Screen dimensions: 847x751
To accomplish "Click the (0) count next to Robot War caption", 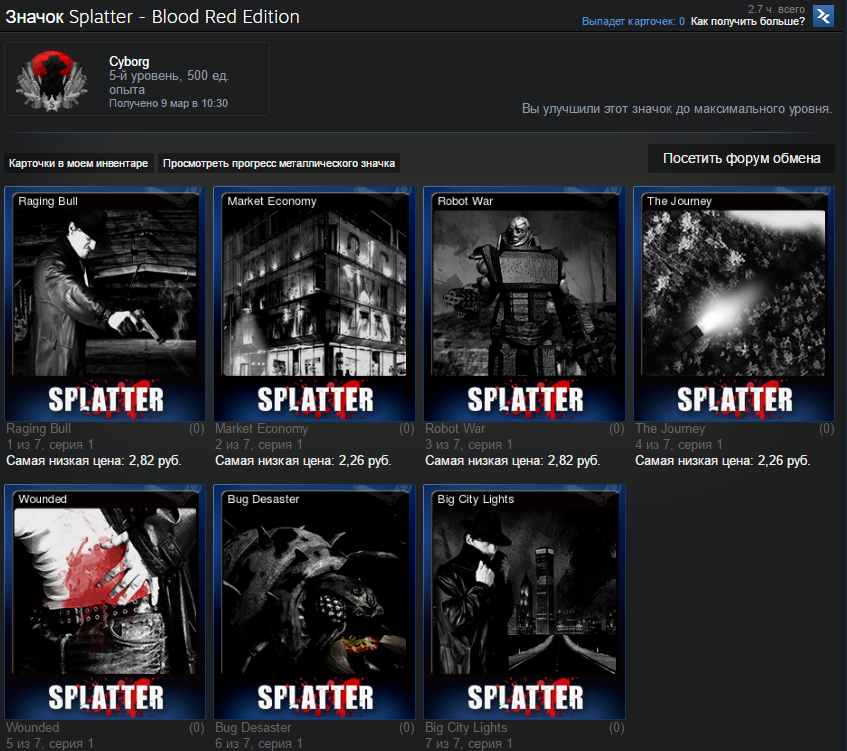I will coord(616,428).
